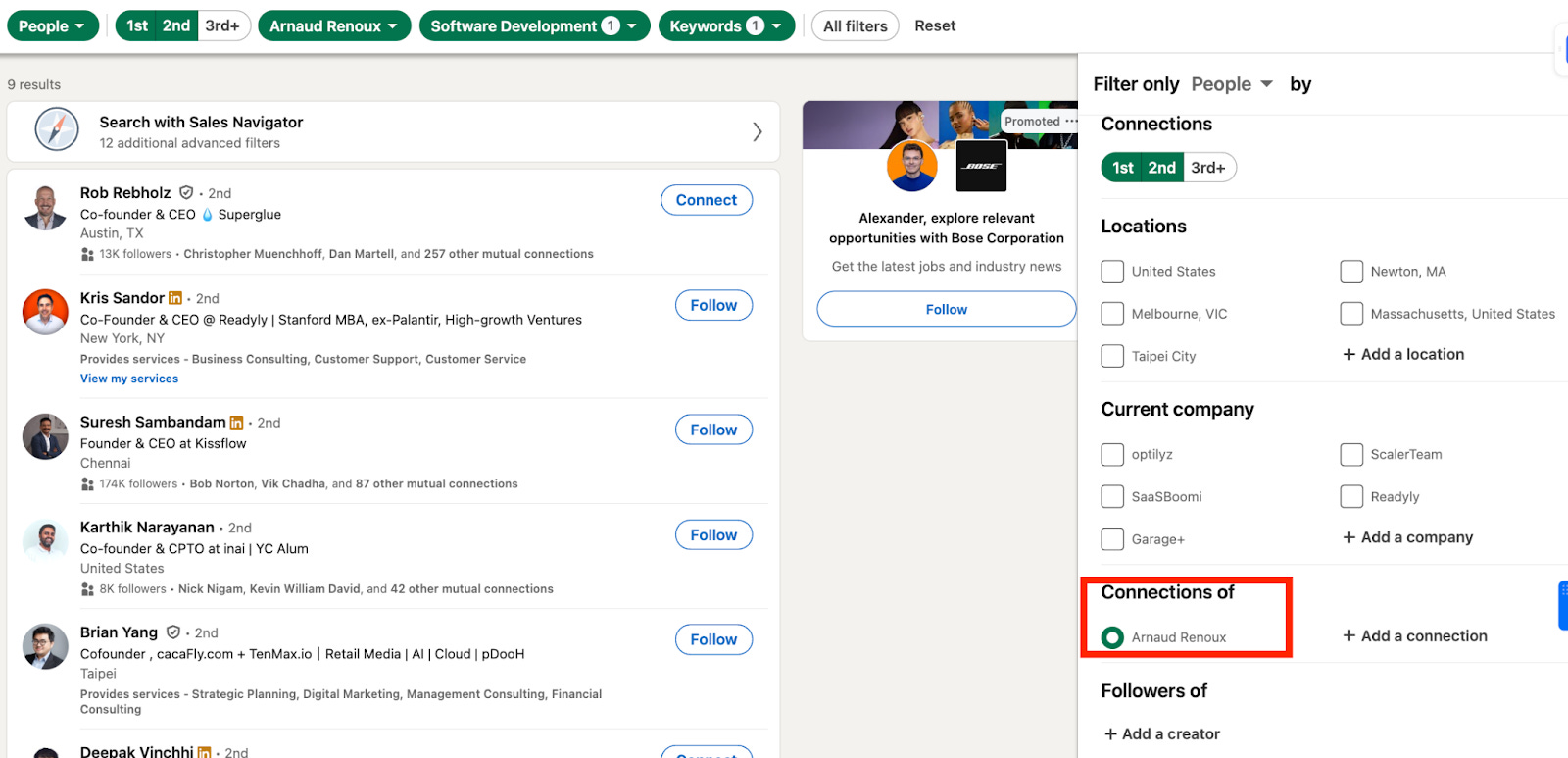Image resolution: width=1568 pixels, height=758 pixels.
Task: Open the Arnaud Renoux filter dropdown
Action: click(x=334, y=26)
